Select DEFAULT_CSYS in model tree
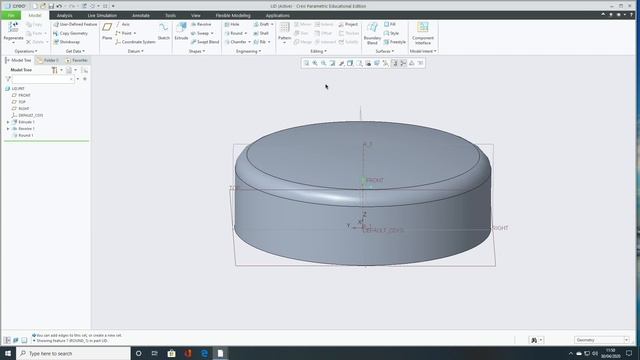The image size is (640, 360). [x=27, y=115]
